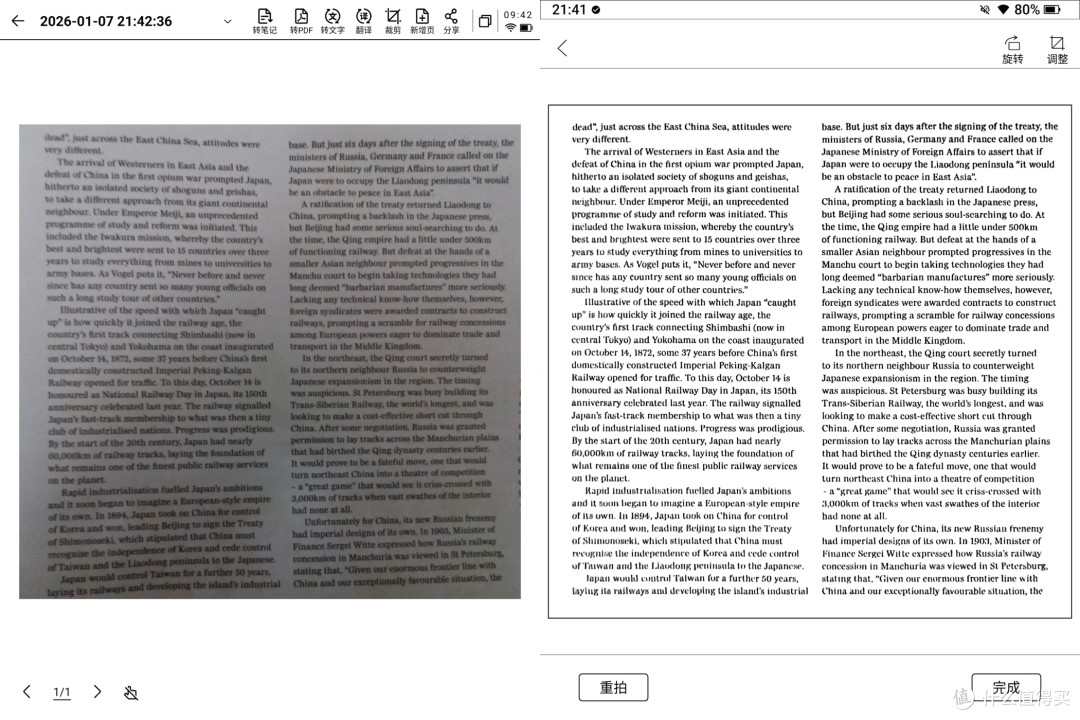
Task: Add a page with 新增页 icon
Action: tap(422, 21)
